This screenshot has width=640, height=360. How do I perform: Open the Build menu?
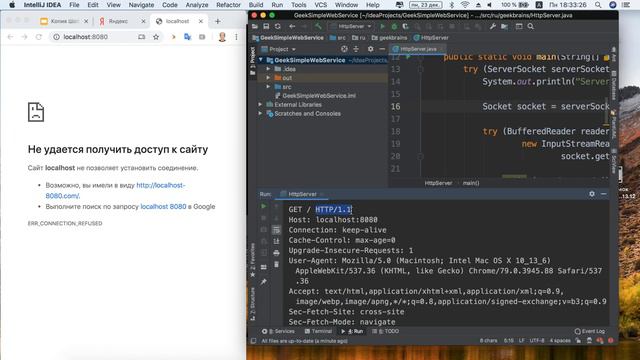click(x=256, y=5)
